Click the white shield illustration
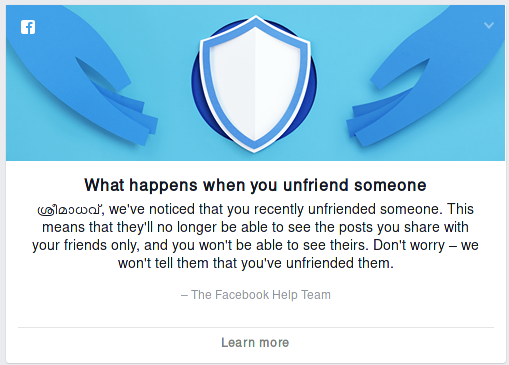This screenshot has width=509, height=365. pos(255,84)
